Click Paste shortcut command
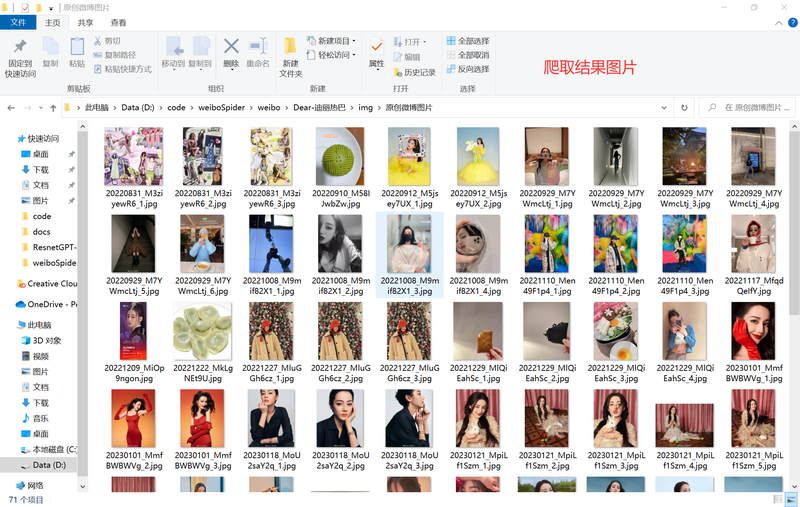 point(122,69)
